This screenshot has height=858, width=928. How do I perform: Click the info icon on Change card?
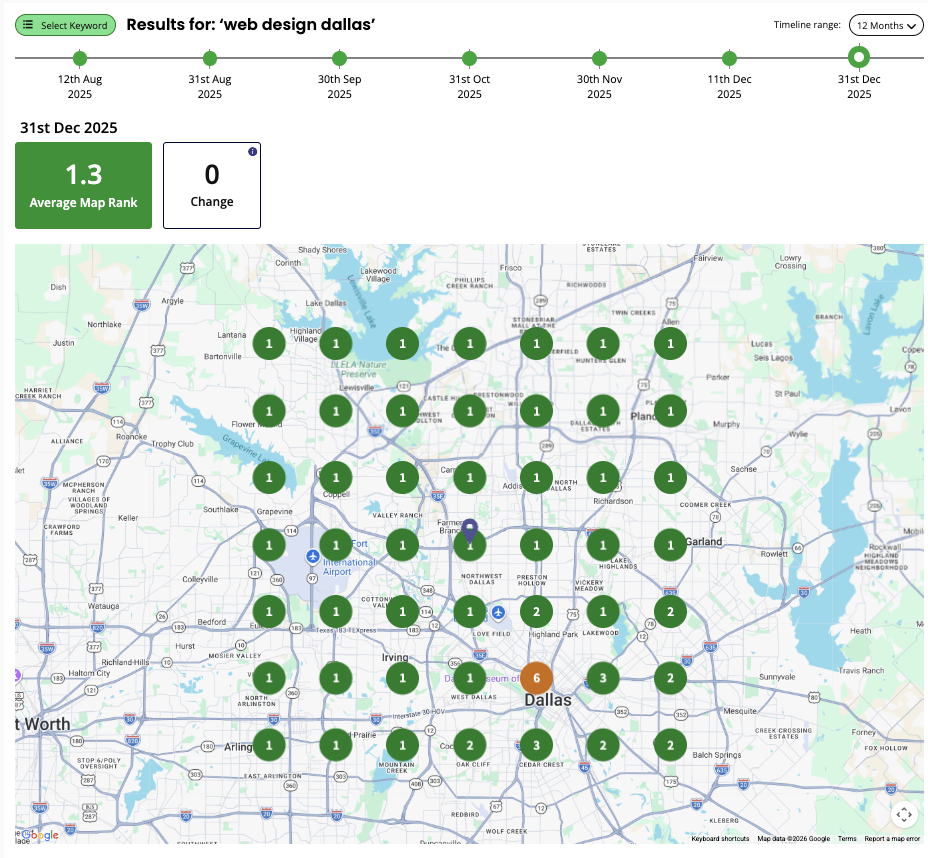click(x=252, y=152)
